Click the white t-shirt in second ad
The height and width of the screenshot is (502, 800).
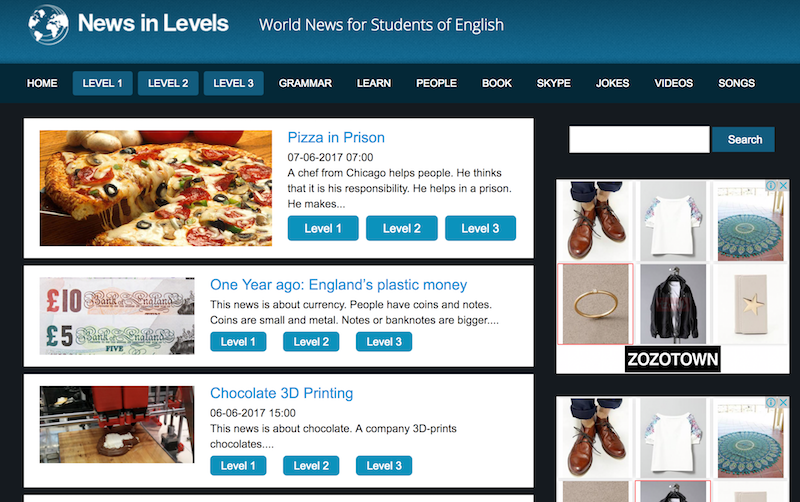pyautogui.click(x=673, y=438)
